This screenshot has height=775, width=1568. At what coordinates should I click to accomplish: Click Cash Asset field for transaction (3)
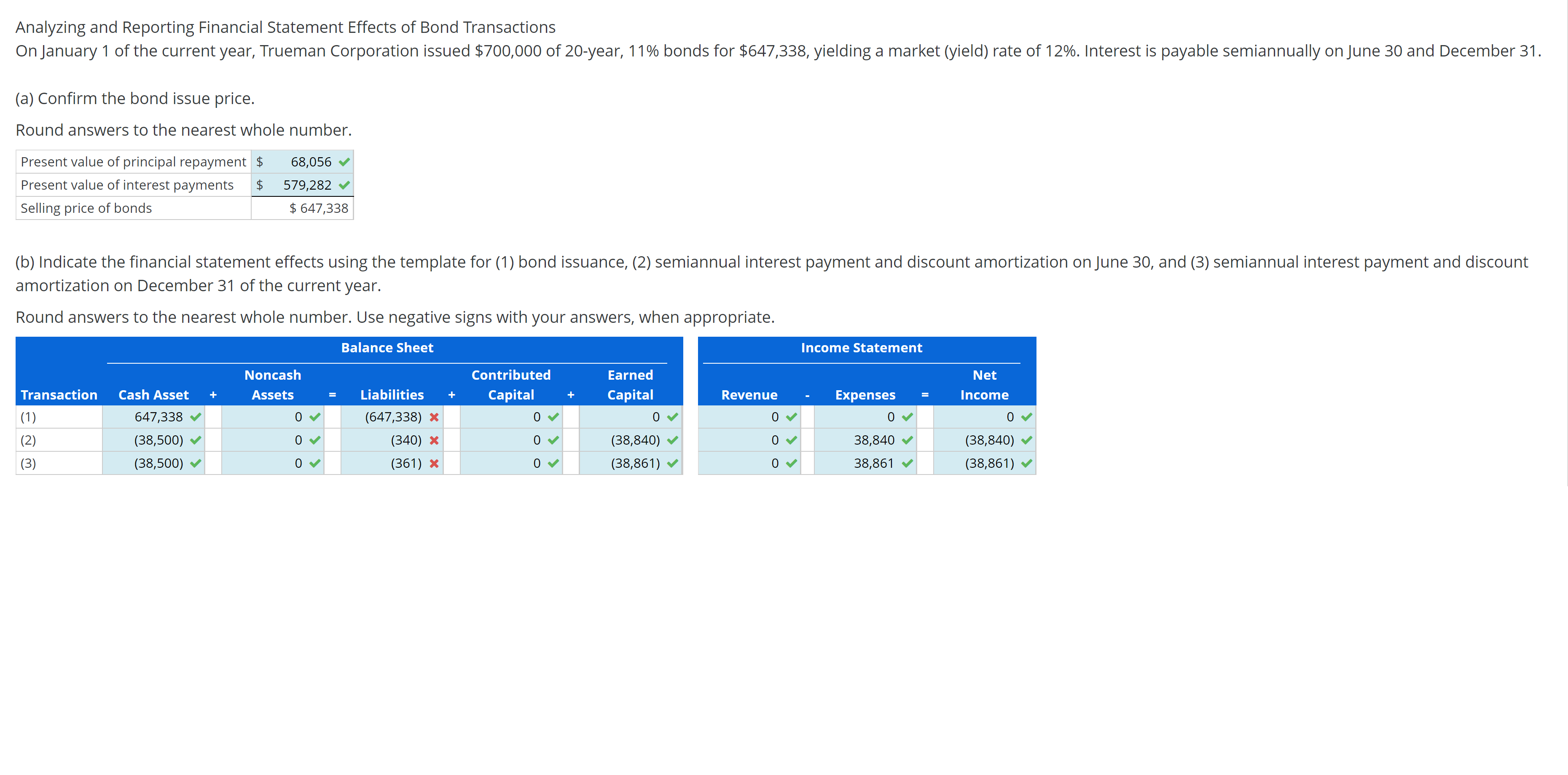[x=153, y=463]
